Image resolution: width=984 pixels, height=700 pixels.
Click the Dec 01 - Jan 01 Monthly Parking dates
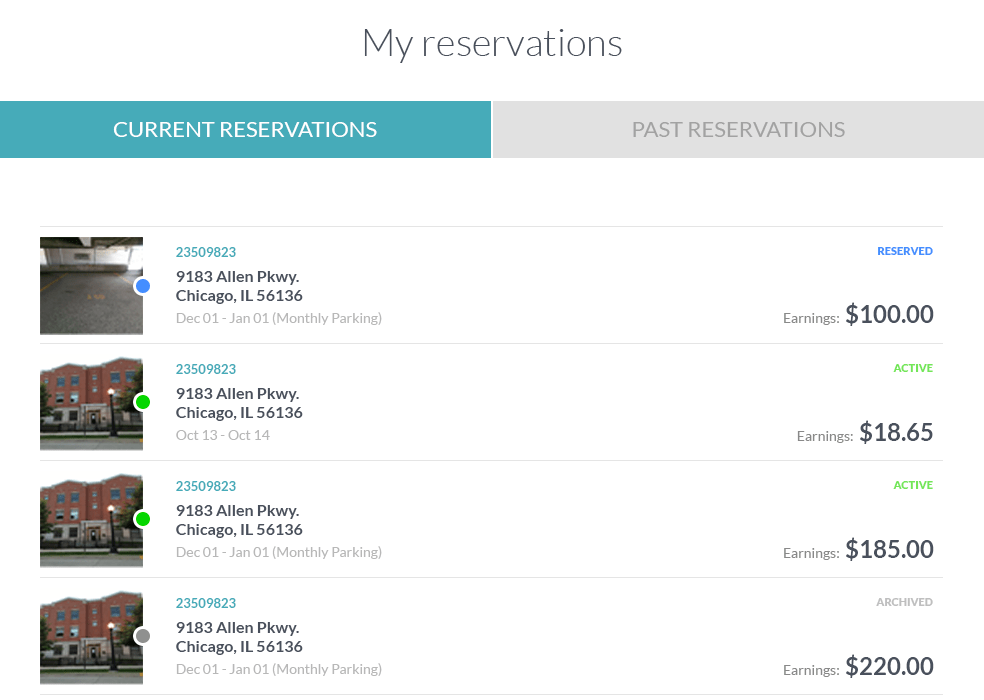[278, 316]
